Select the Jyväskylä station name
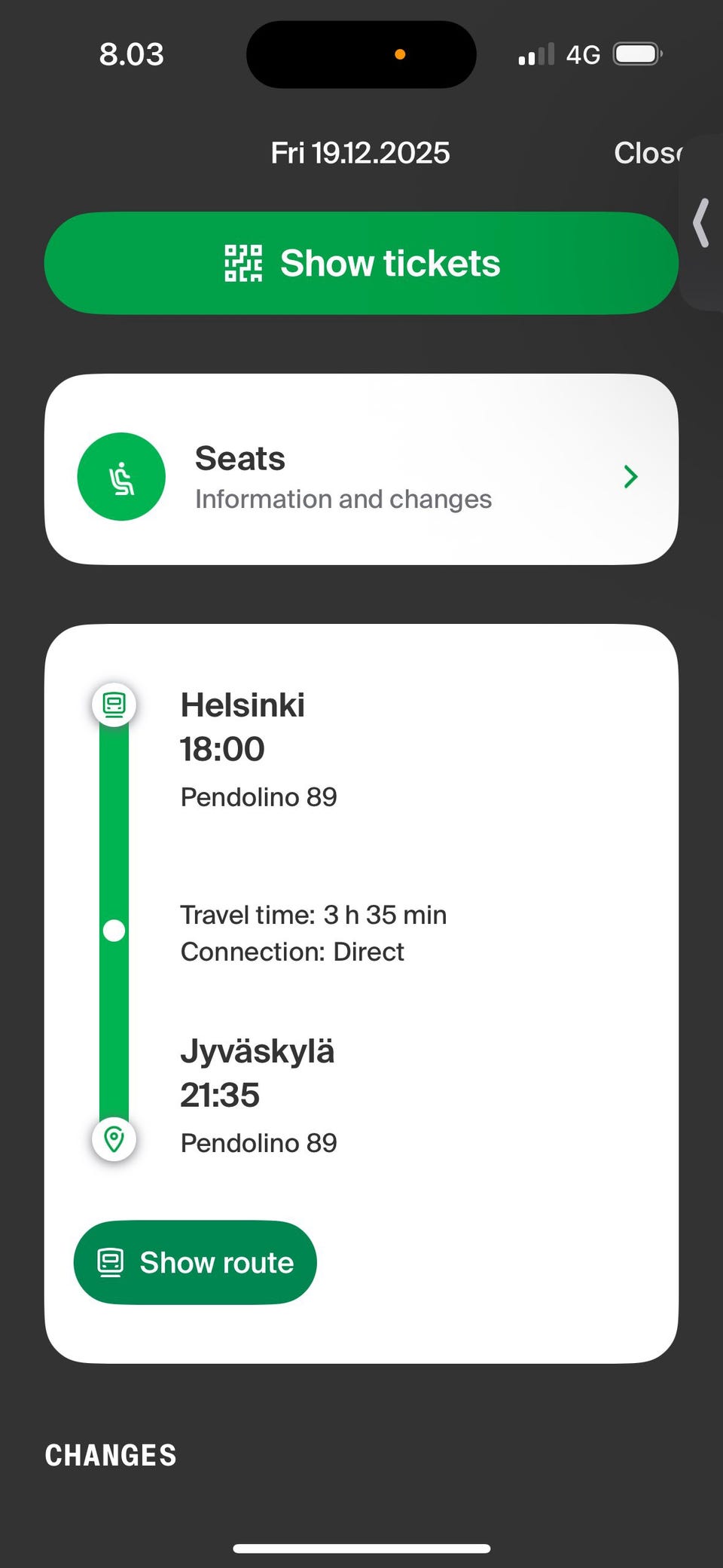723x1568 pixels. click(x=257, y=1051)
